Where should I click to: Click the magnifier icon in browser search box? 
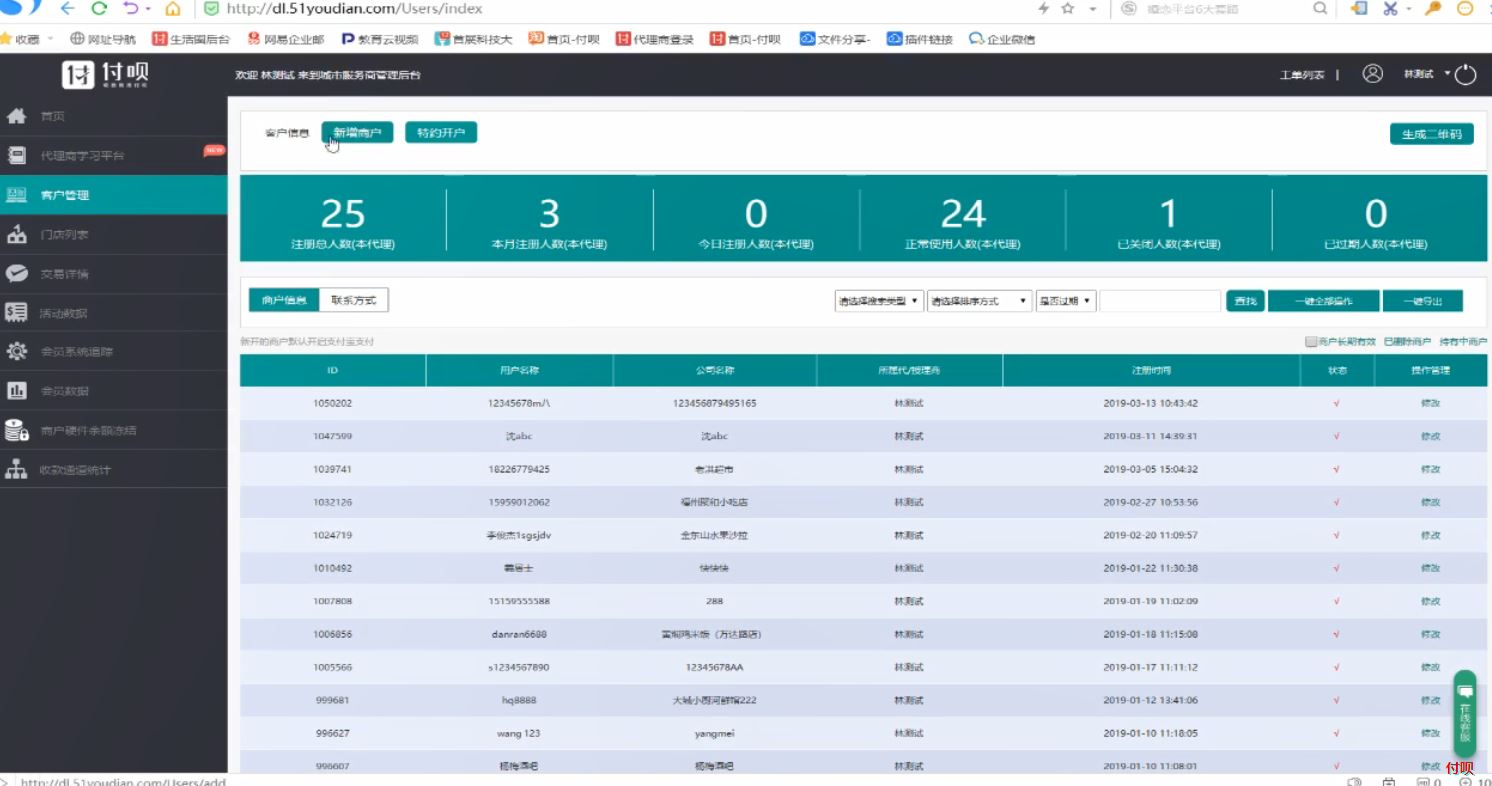(x=1320, y=8)
